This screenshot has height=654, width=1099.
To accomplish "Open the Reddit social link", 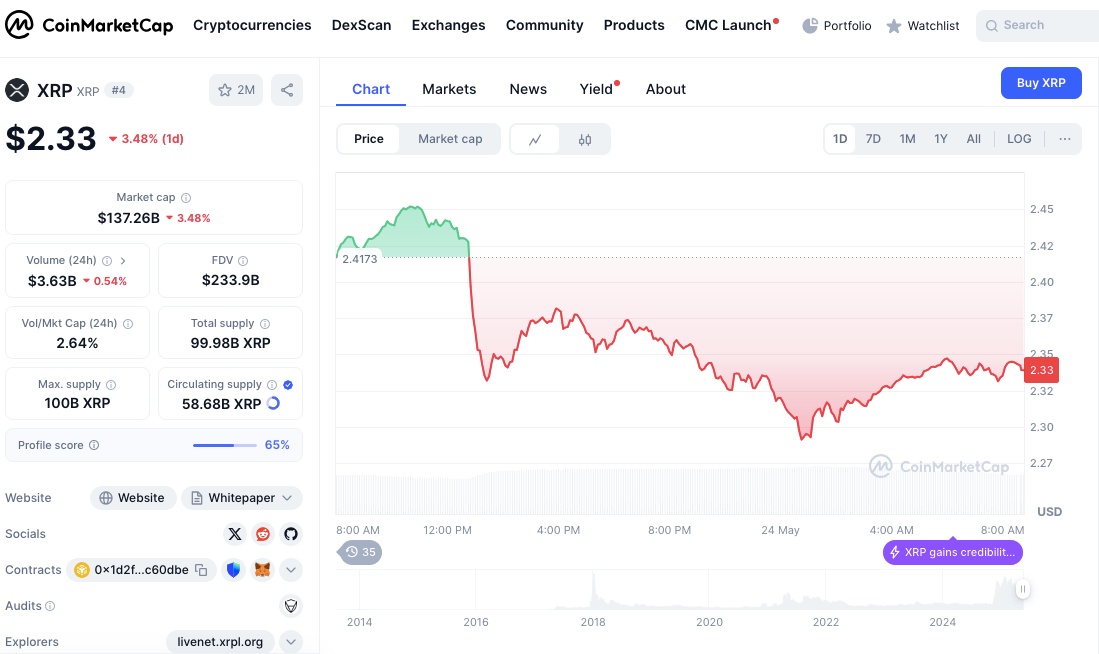I will [x=263, y=534].
